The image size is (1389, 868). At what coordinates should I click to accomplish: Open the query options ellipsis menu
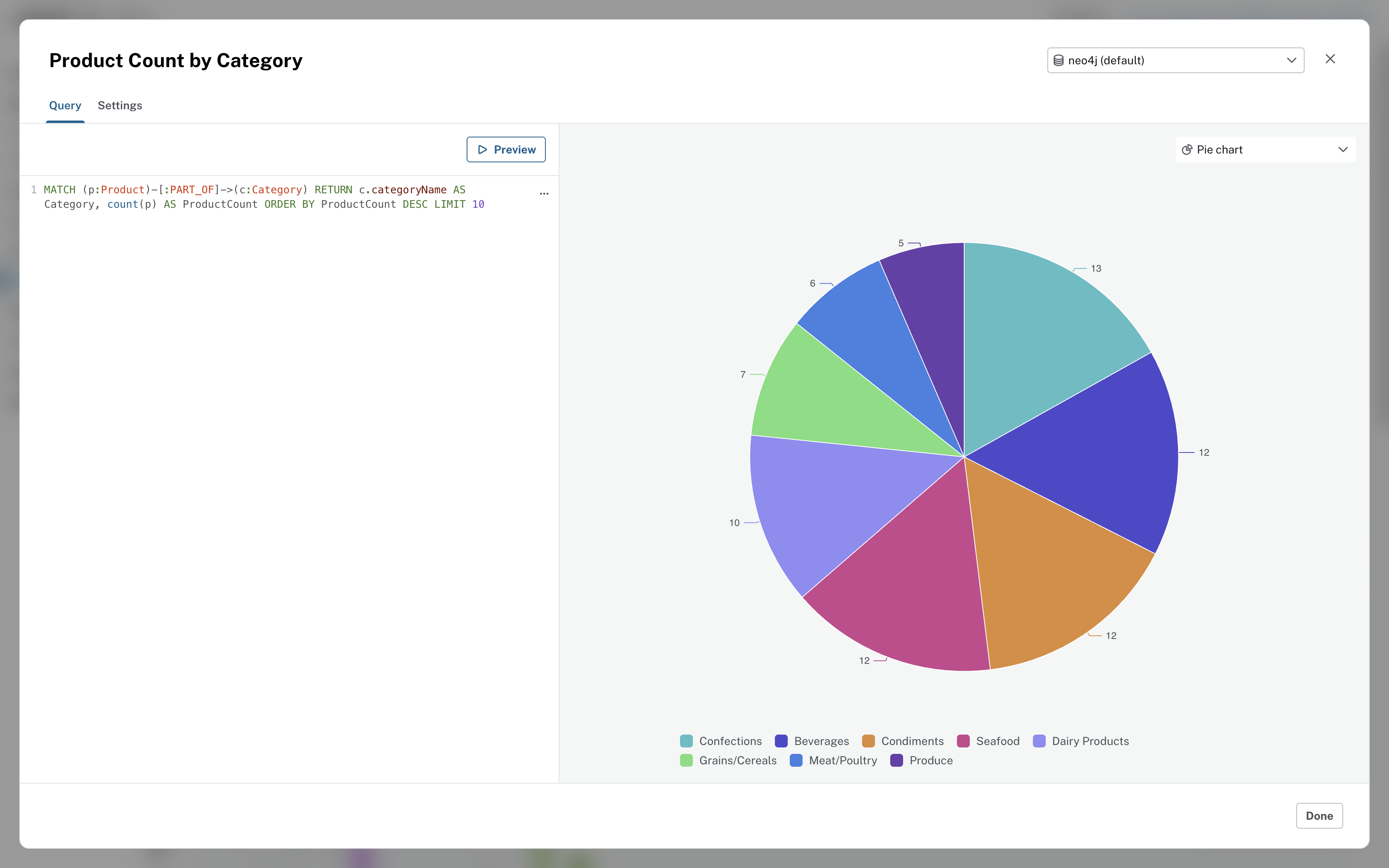(543, 193)
